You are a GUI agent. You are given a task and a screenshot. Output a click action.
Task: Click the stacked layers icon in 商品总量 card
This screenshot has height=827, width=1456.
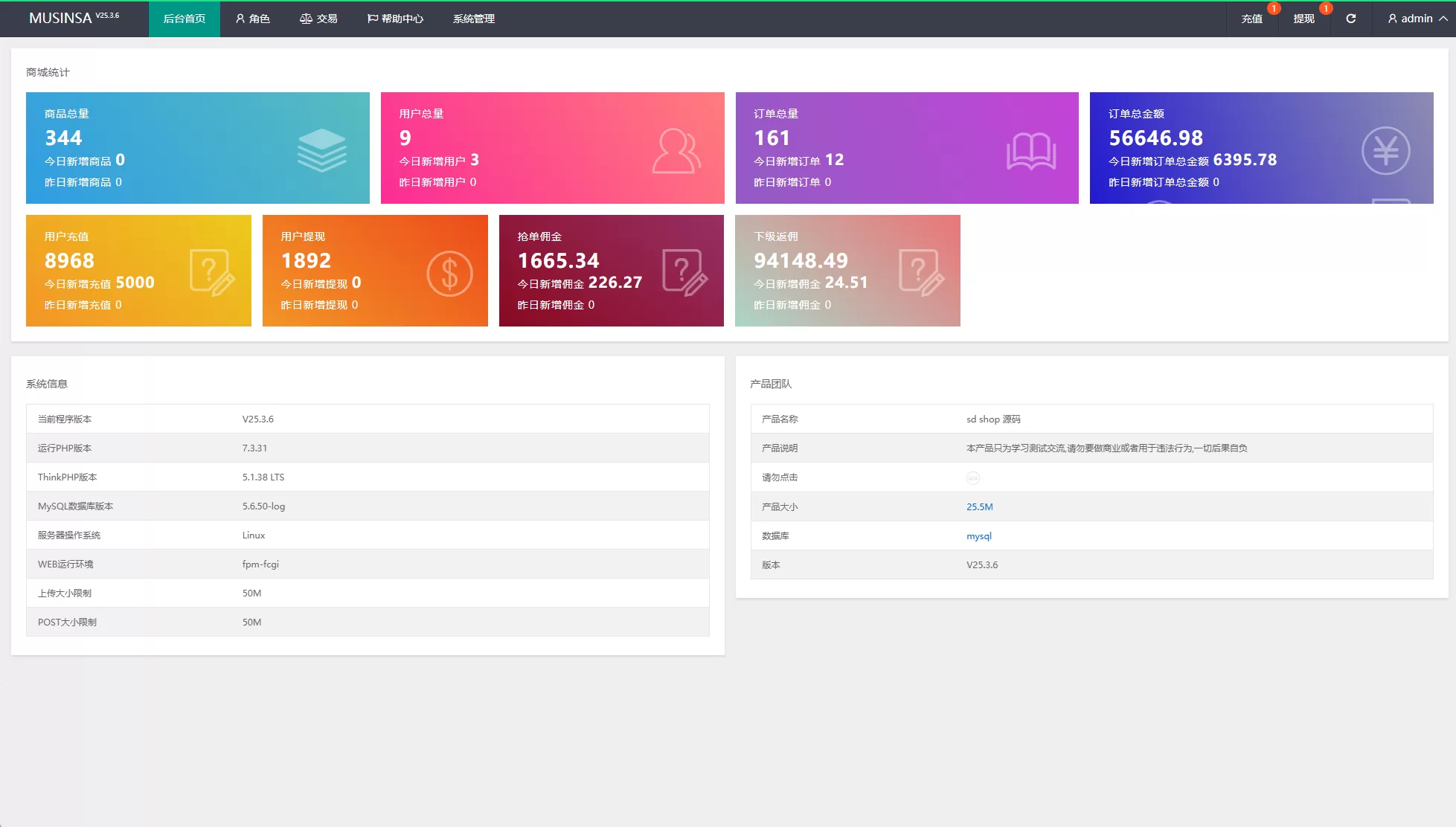click(321, 150)
